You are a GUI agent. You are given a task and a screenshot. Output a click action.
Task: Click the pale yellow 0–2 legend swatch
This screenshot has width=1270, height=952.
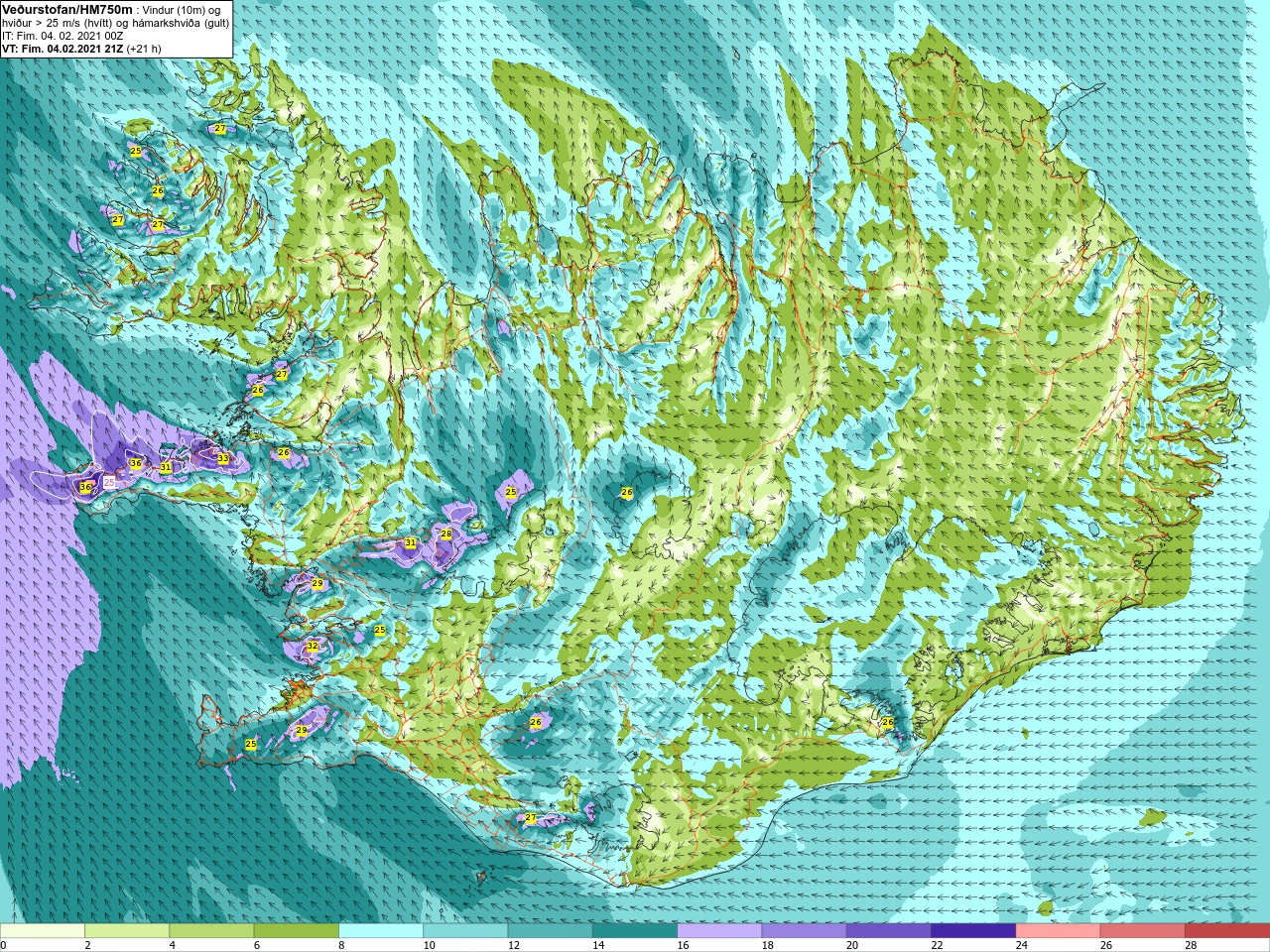(x=43, y=931)
